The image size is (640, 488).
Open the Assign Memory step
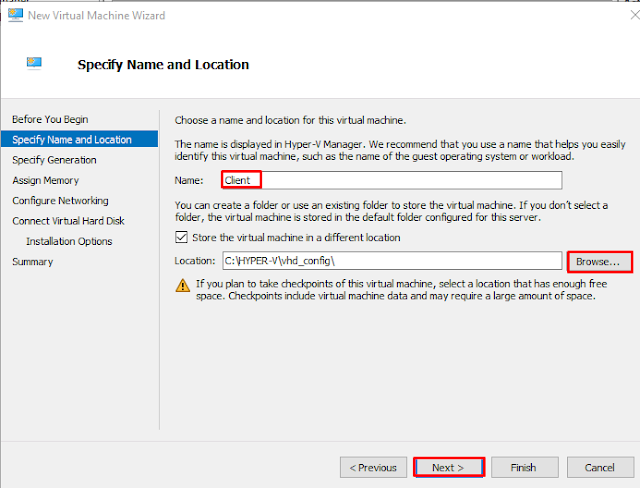(45, 180)
